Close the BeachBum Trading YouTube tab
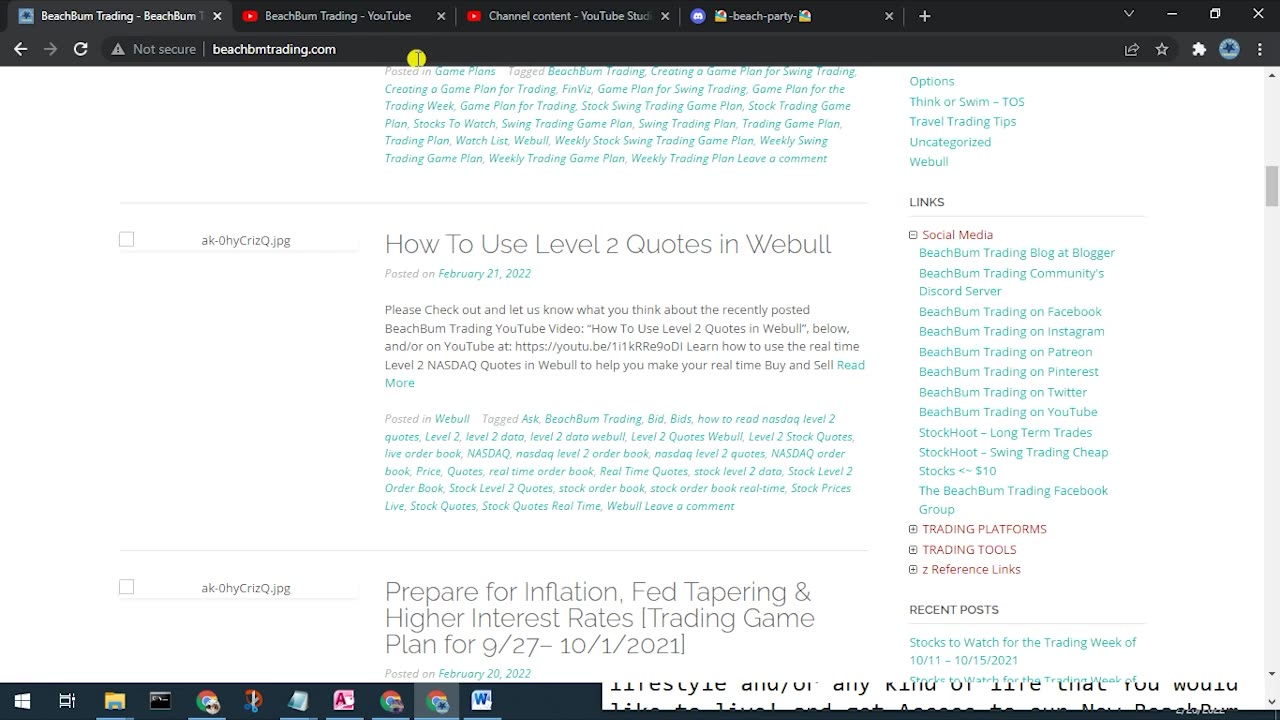The image size is (1280, 720). [x=441, y=16]
